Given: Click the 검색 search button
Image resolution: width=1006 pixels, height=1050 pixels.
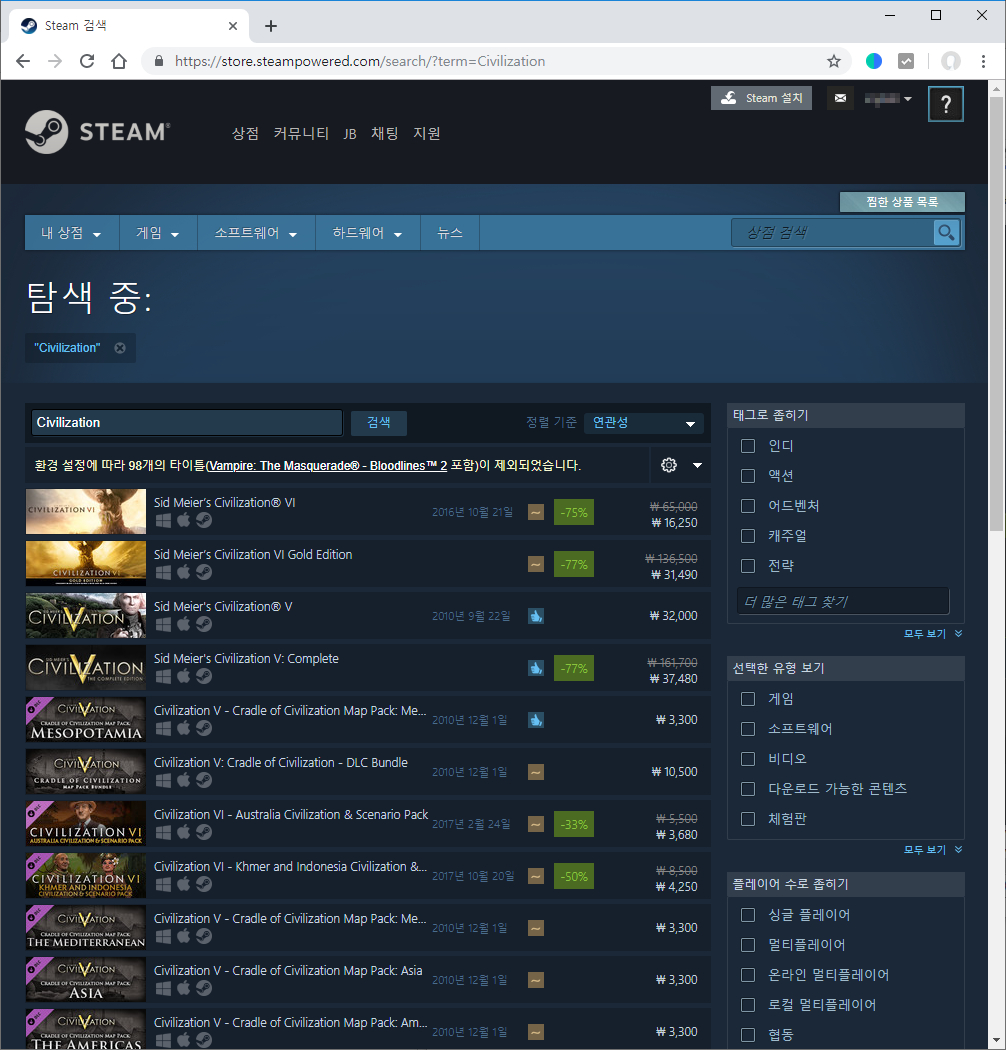Looking at the screenshot, I should pos(379,423).
